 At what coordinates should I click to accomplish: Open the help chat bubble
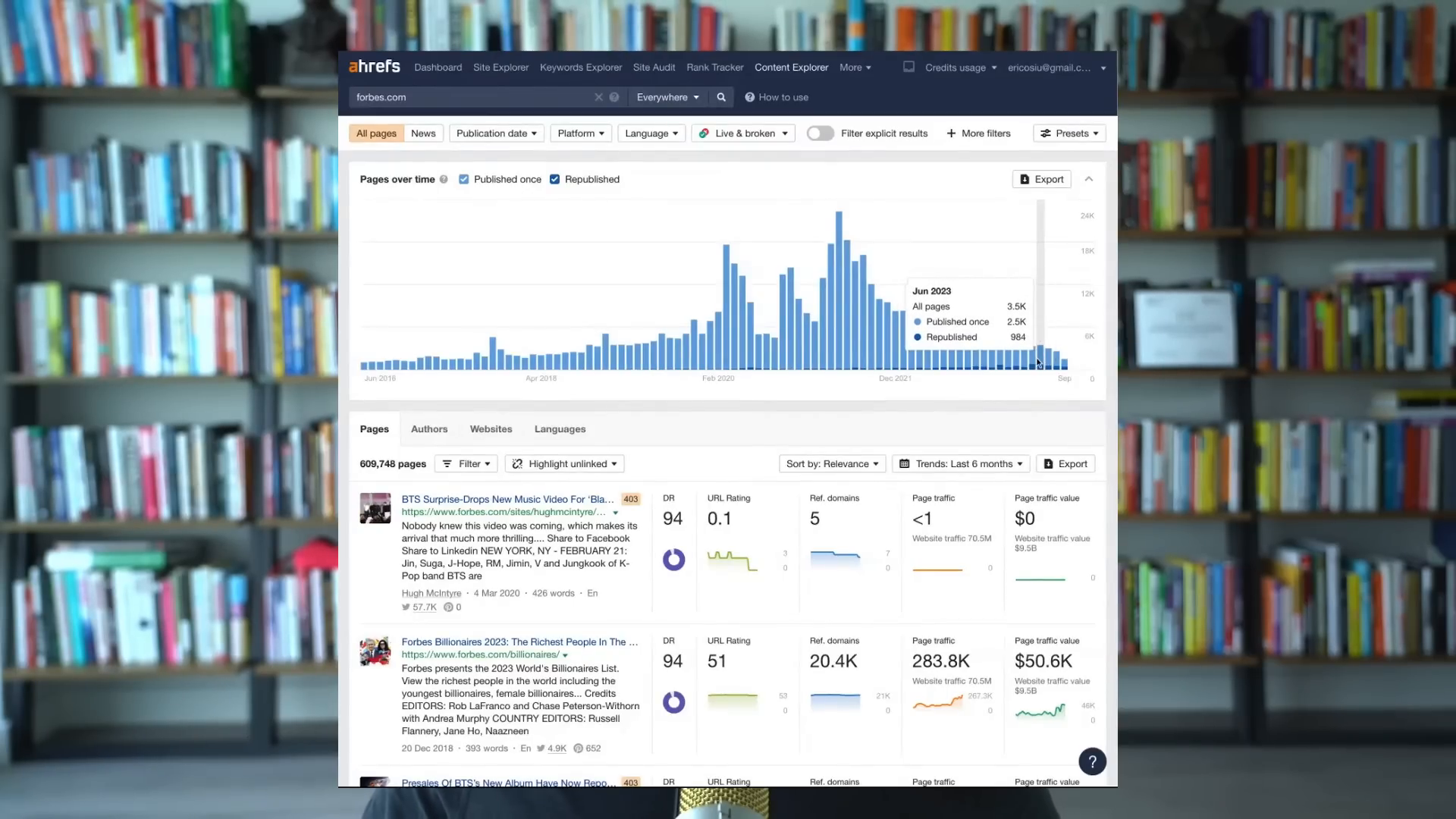(x=1092, y=761)
